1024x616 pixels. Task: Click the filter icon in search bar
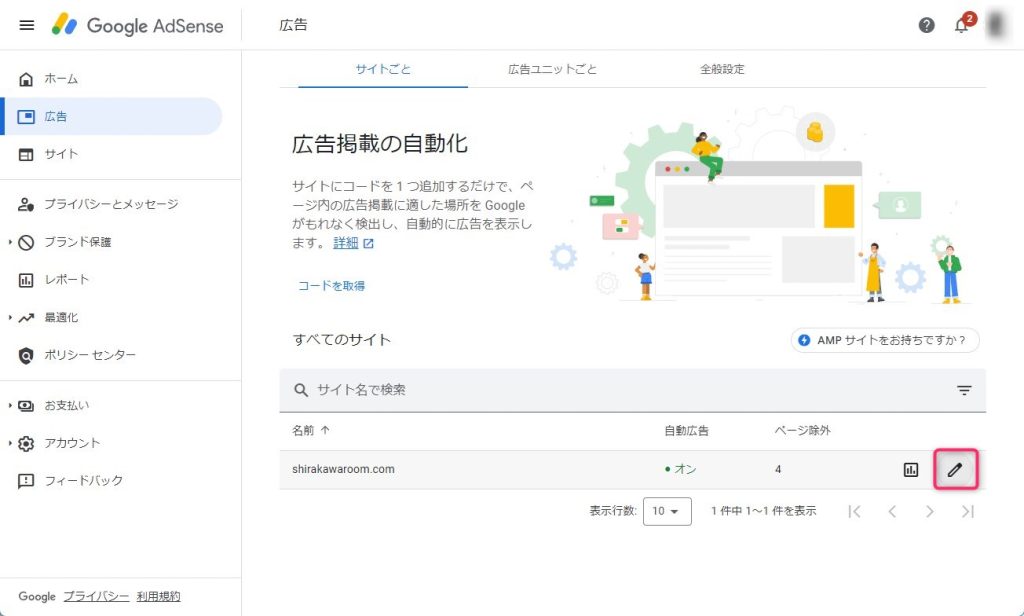964,390
